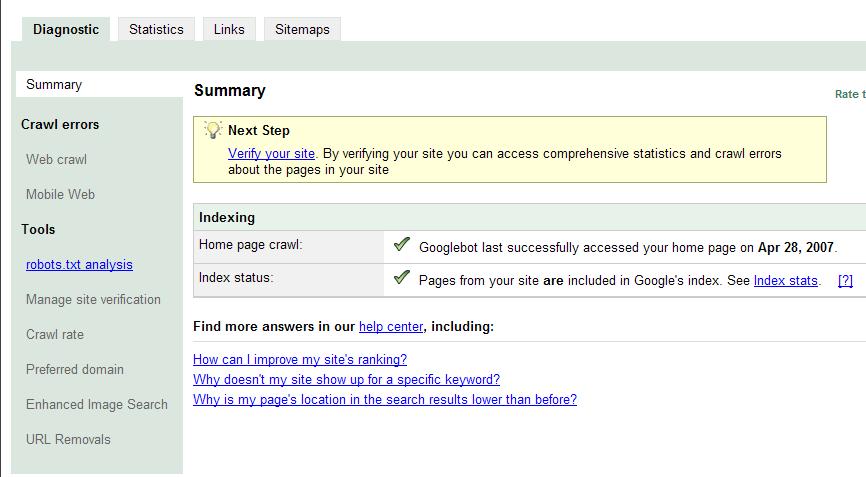Open the Links tab

pos(229,29)
